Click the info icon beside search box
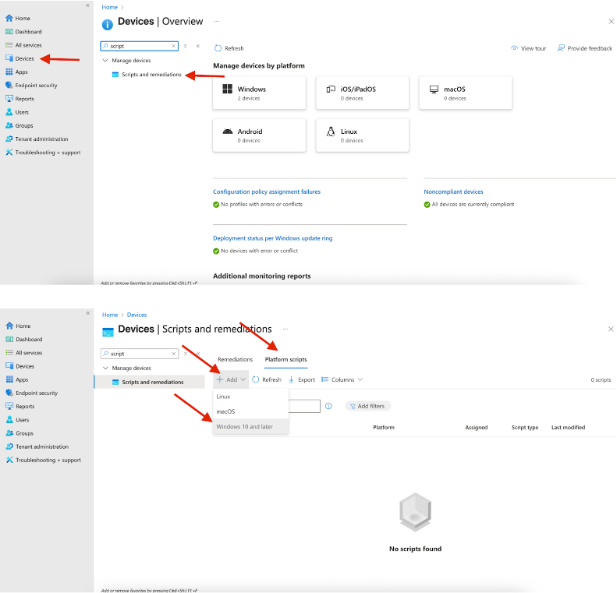616x593 pixels. (328, 406)
